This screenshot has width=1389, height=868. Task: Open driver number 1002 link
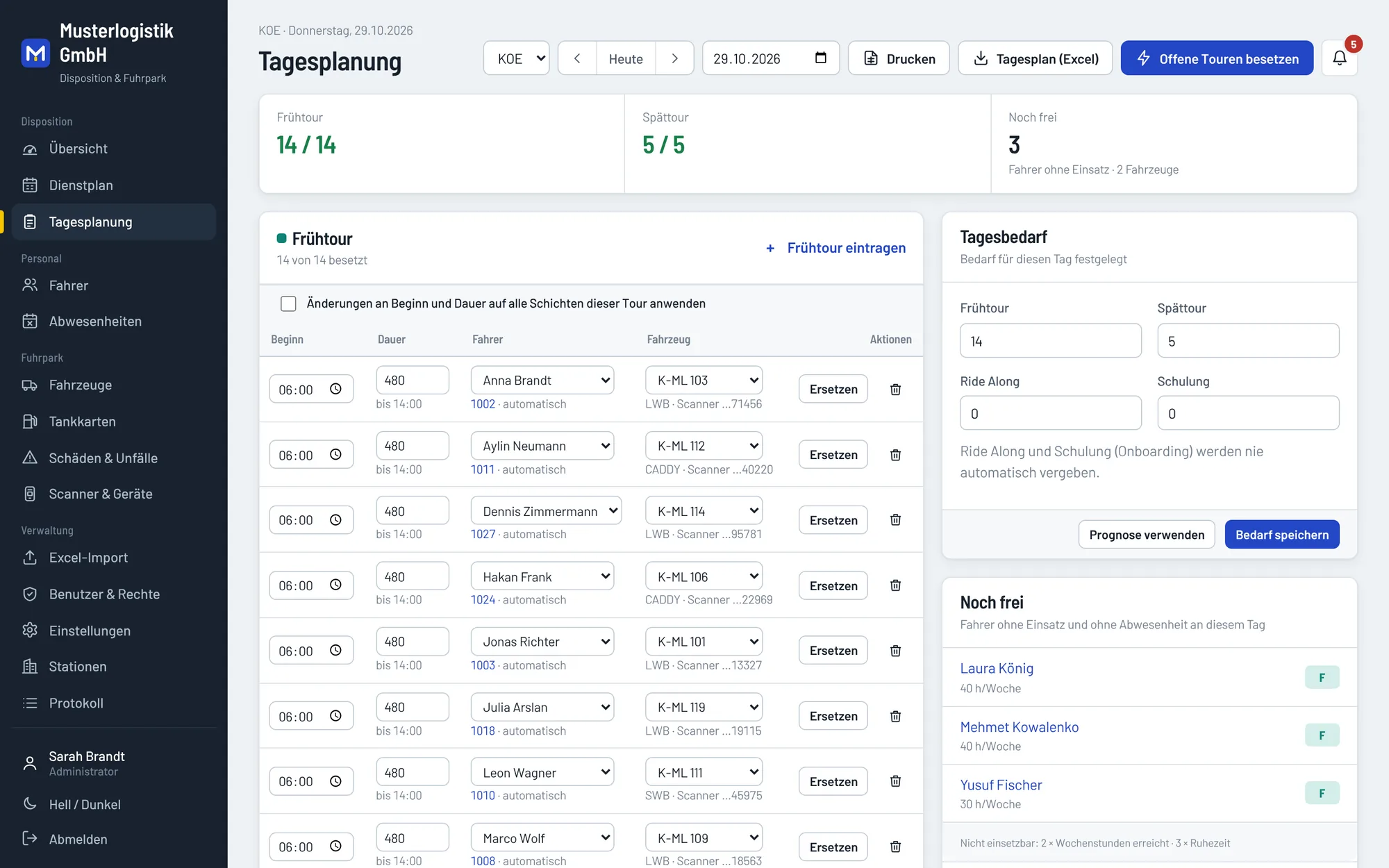(x=483, y=404)
